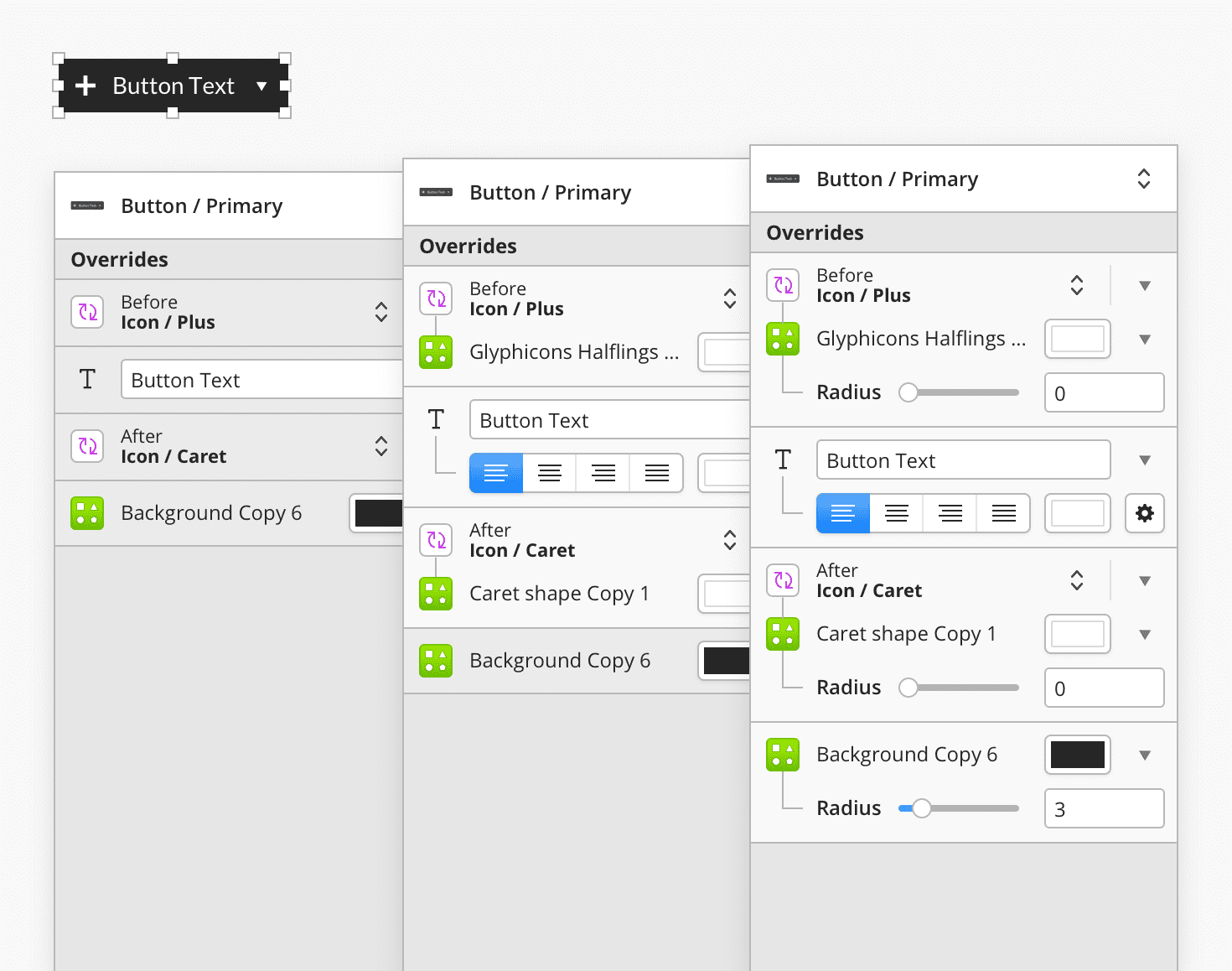Click the Button / Primary thumbnail in right panel header
This screenshot has width=1232, height=971.
tap(783, 179)
